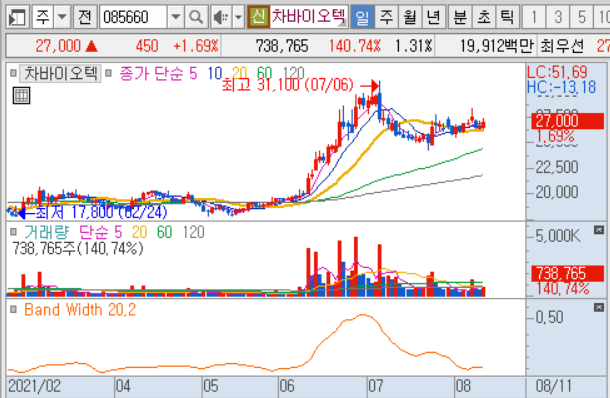Click the pink 5-day MA color label
The height and width of the screenshot is (398, 610).
click(193, 73)
